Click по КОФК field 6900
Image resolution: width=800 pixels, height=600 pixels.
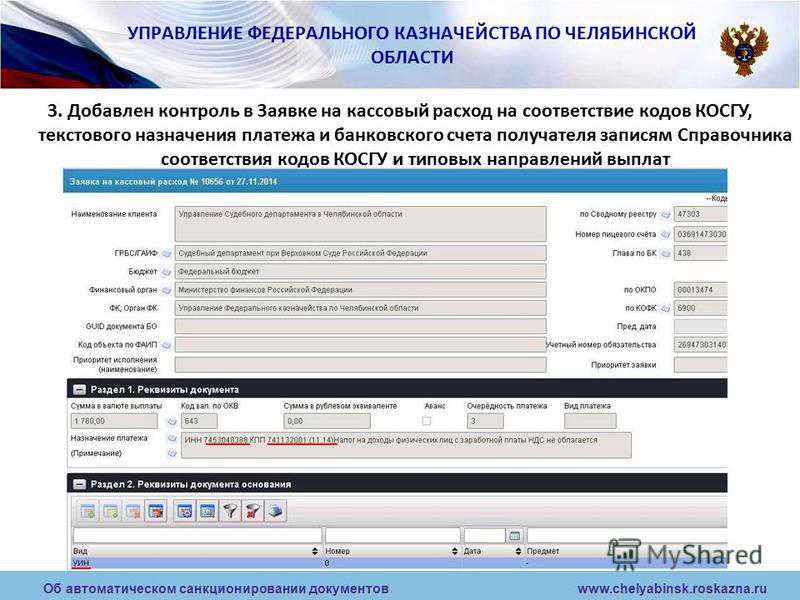[x=701, y=309]
